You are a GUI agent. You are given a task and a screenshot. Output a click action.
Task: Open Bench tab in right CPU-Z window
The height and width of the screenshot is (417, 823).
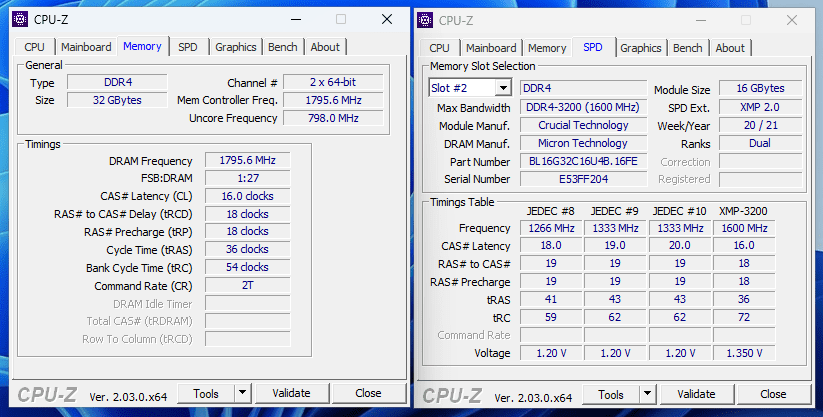coord(688,48)
